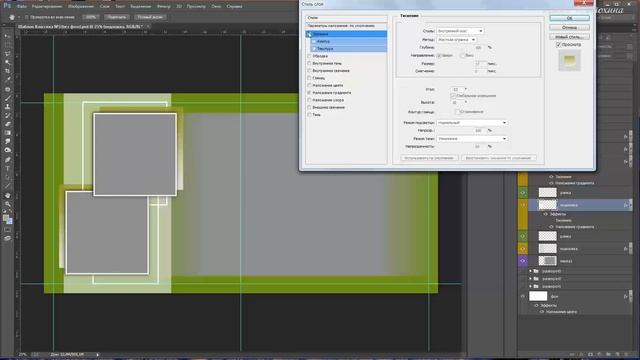The image size is (640, 360).
Task: Open status bar info arrow menu
Action: [98, 355]
